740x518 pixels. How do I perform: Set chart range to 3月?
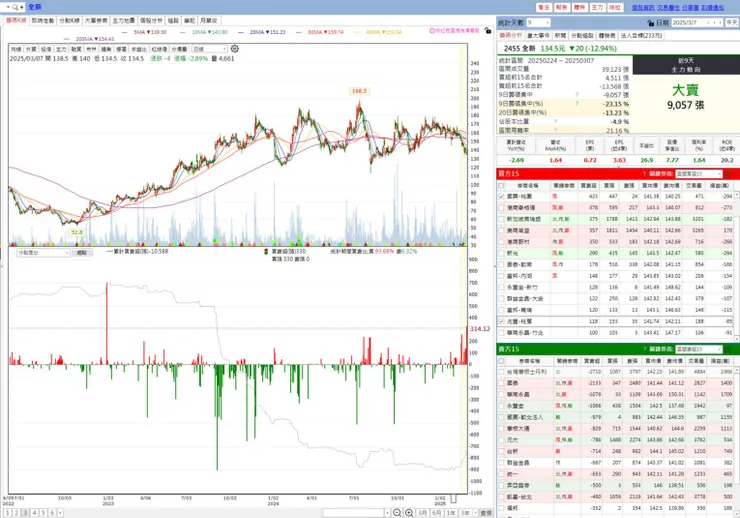click(422, 513)
